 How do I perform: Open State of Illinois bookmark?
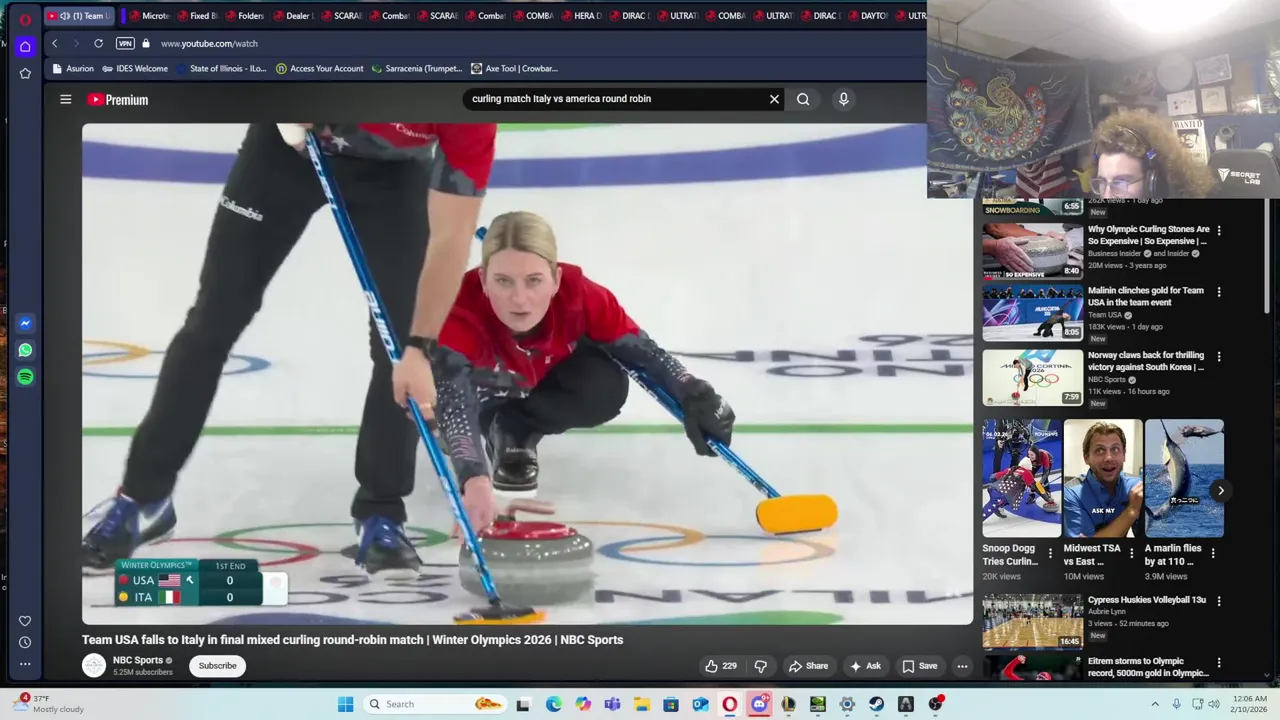[221, 69]
